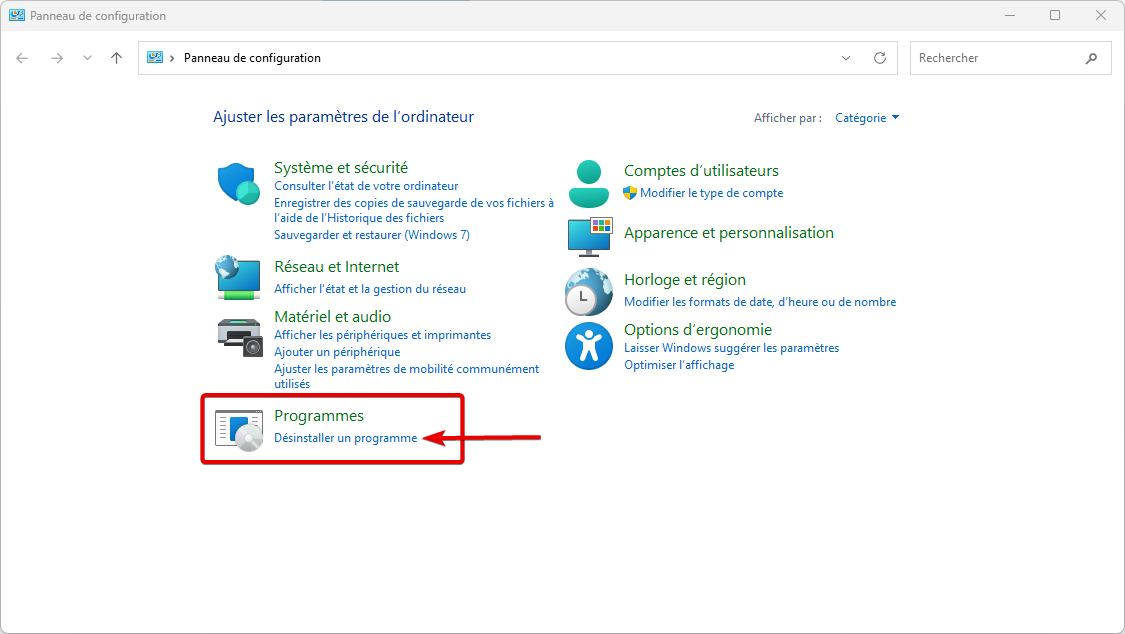
Task: Click the search magnifier icon
Action: tap(1091, 58)
